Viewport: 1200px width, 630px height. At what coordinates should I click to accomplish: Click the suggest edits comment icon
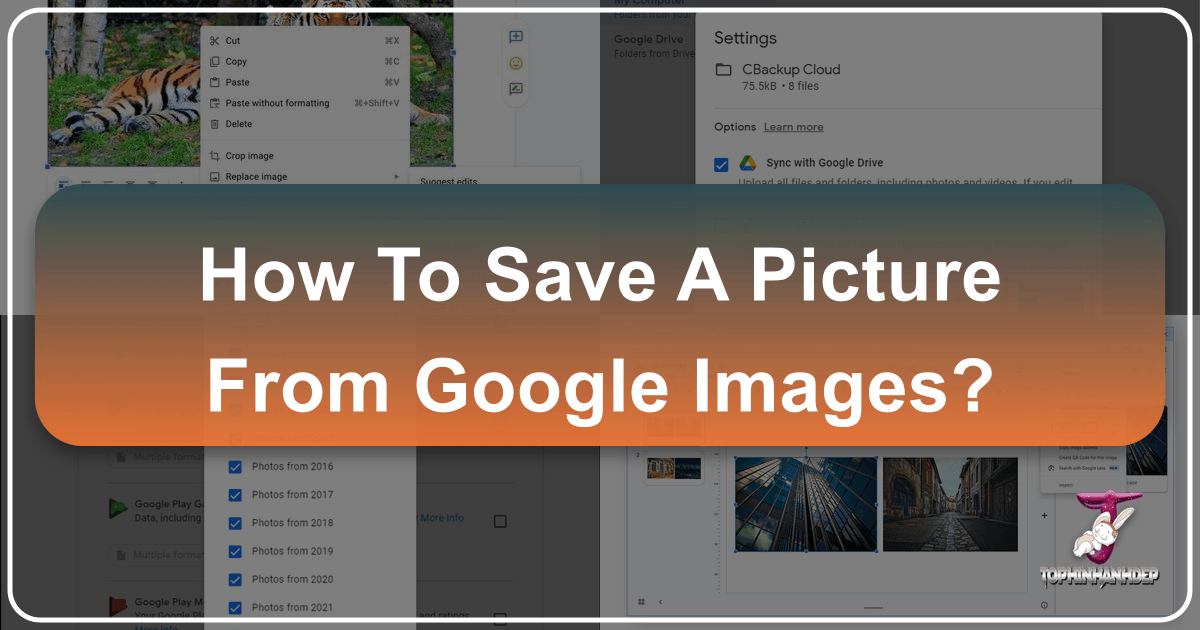515,88
